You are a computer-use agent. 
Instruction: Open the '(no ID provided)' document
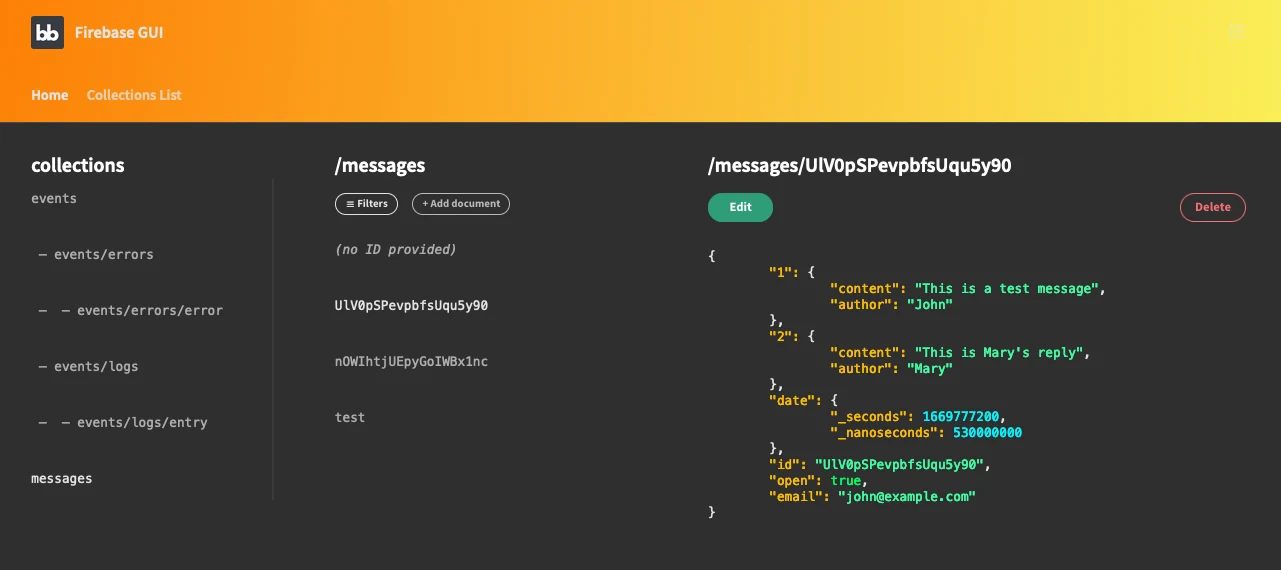click(395, 249)
